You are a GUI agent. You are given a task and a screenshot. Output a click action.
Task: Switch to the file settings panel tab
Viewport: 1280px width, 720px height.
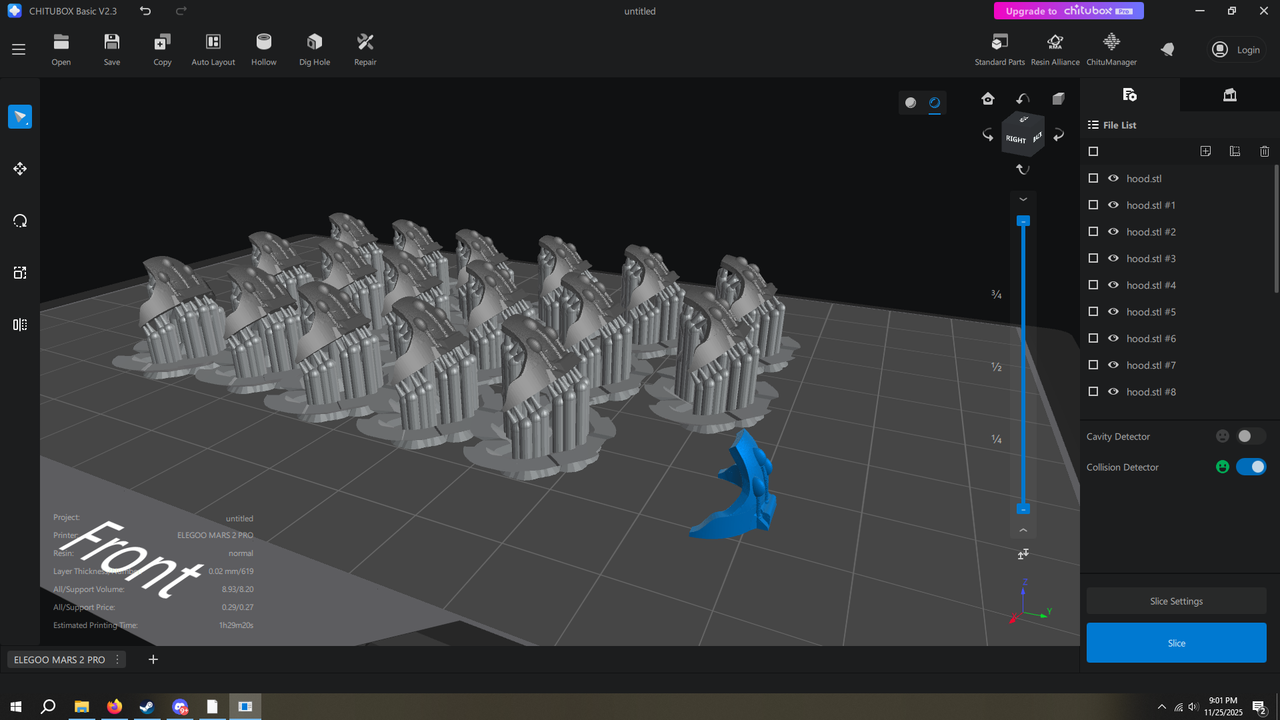(x=1130, y=94)
